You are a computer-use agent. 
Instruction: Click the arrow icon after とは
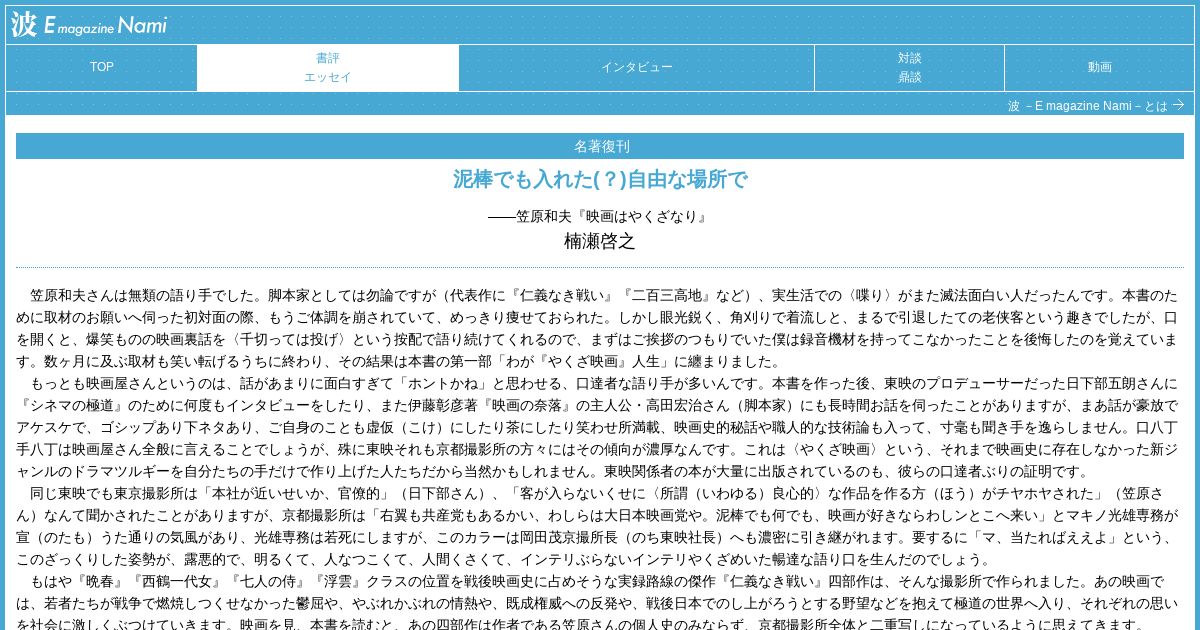1178,104
